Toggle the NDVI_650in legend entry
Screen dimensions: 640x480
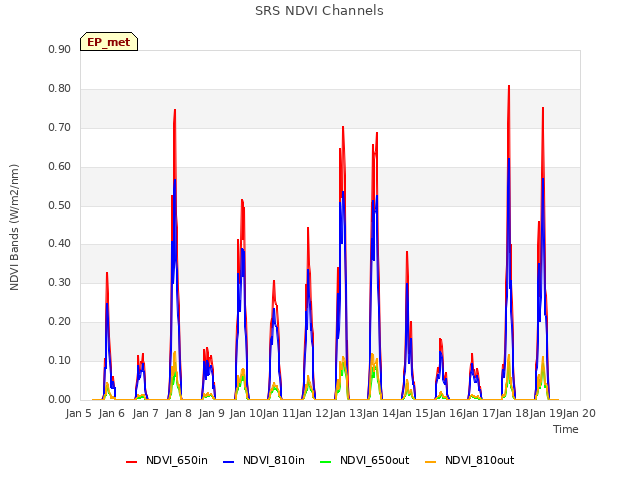(x=167, y=460)
